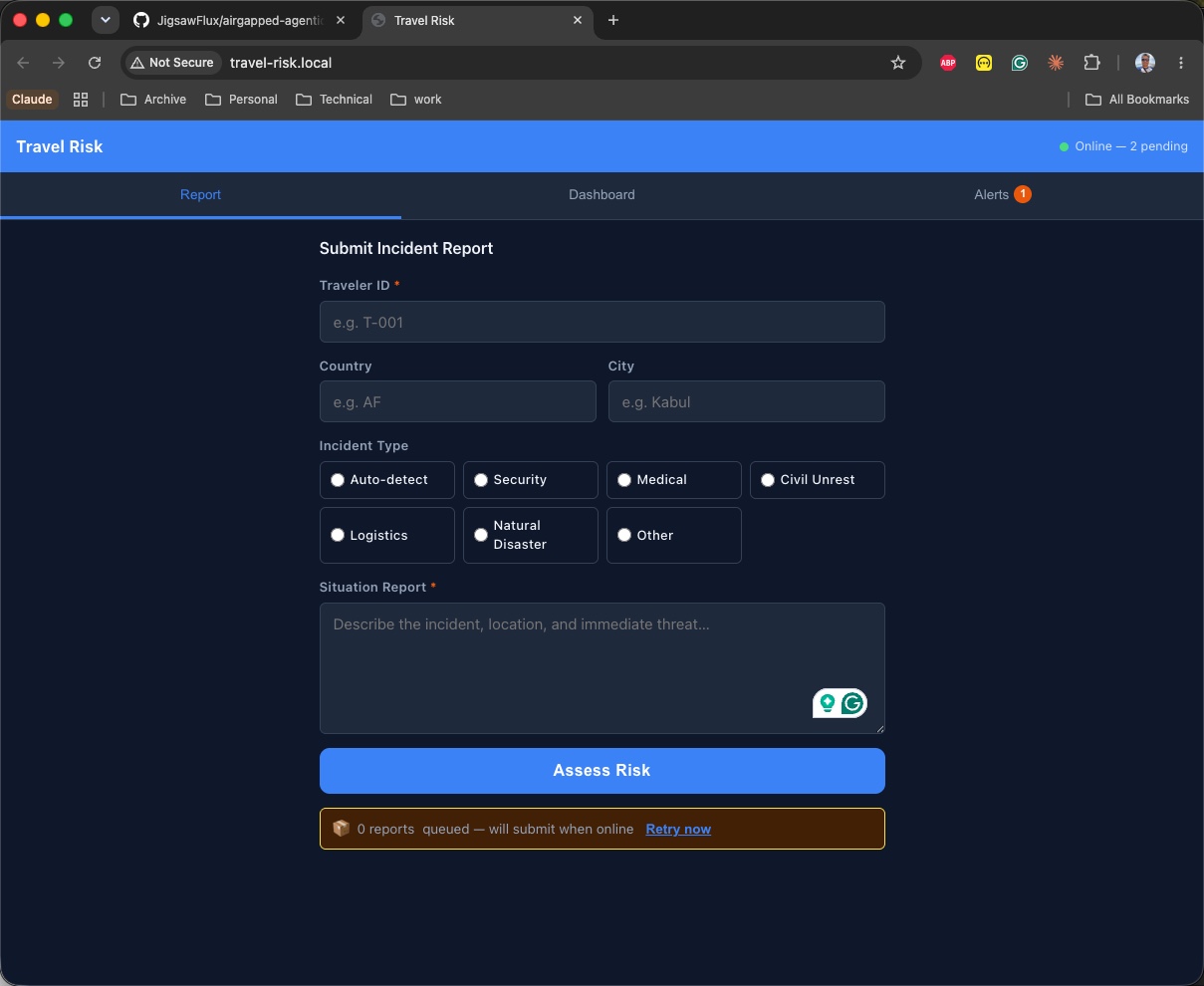Click the Grammarly button in Situation Report
Screen dimensions: 1204x986
(x=852, y=703)
